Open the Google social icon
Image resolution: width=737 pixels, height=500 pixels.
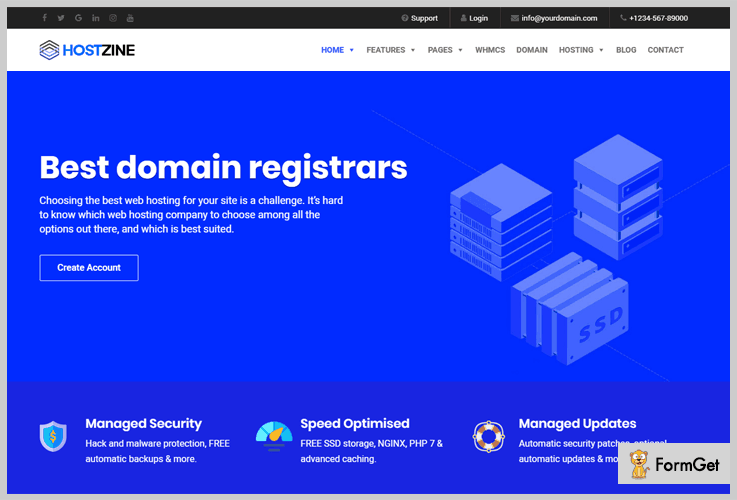pyautogui.click(x=78, y=18)
